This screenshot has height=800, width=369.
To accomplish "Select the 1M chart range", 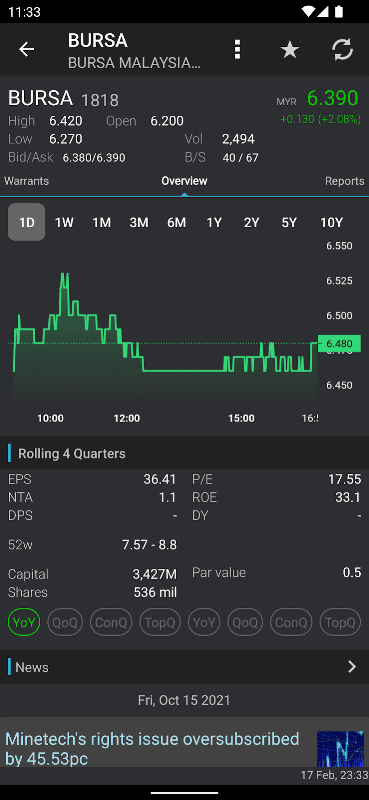I will [102, 222].
